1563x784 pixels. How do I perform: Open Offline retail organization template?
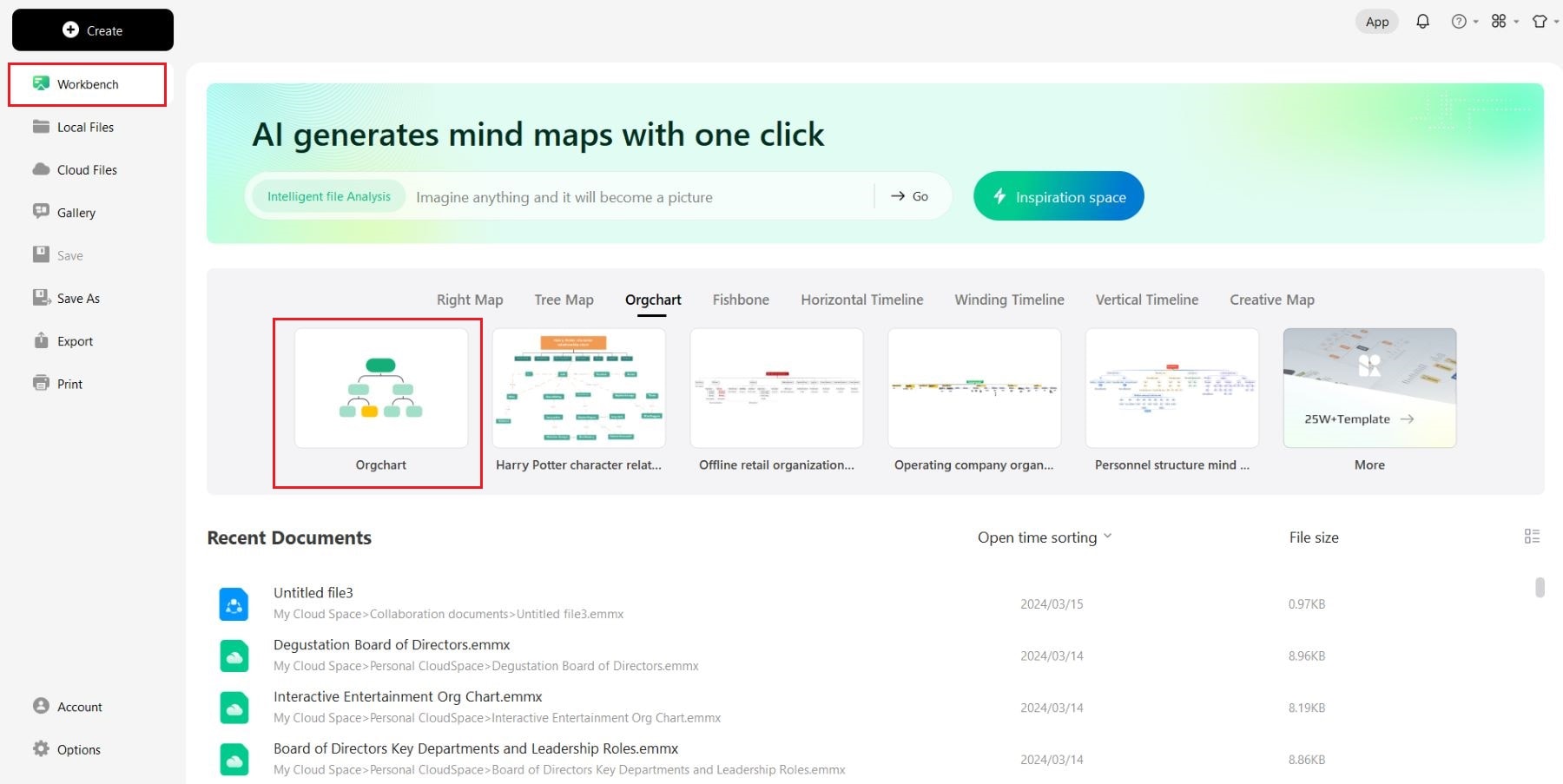(x=777, y=388)
